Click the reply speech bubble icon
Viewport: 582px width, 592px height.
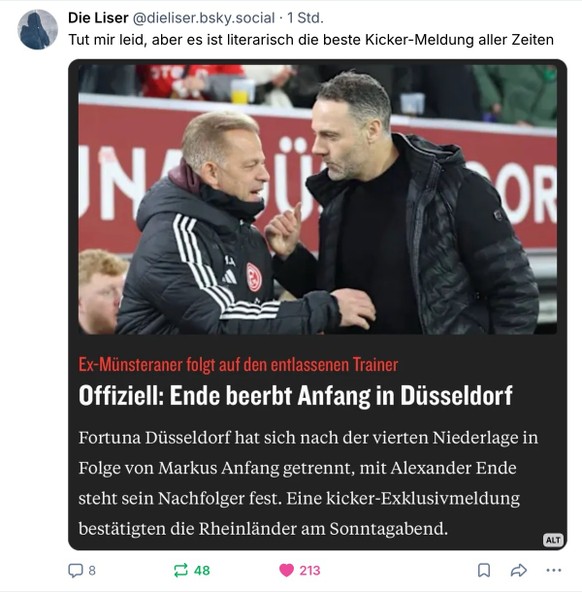click(x=75, y=570)
